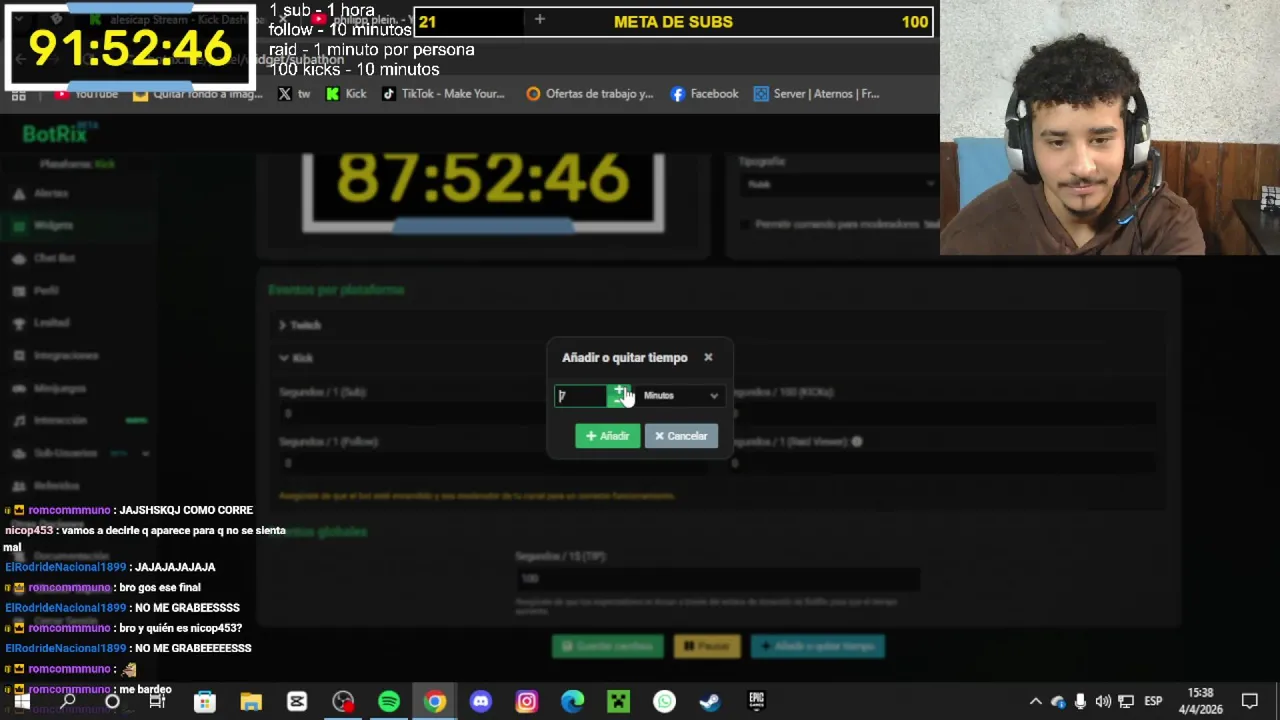Open the Minutos time unit dropdown
This screenshot has height=720, width=1280.
tap(680, 396)
